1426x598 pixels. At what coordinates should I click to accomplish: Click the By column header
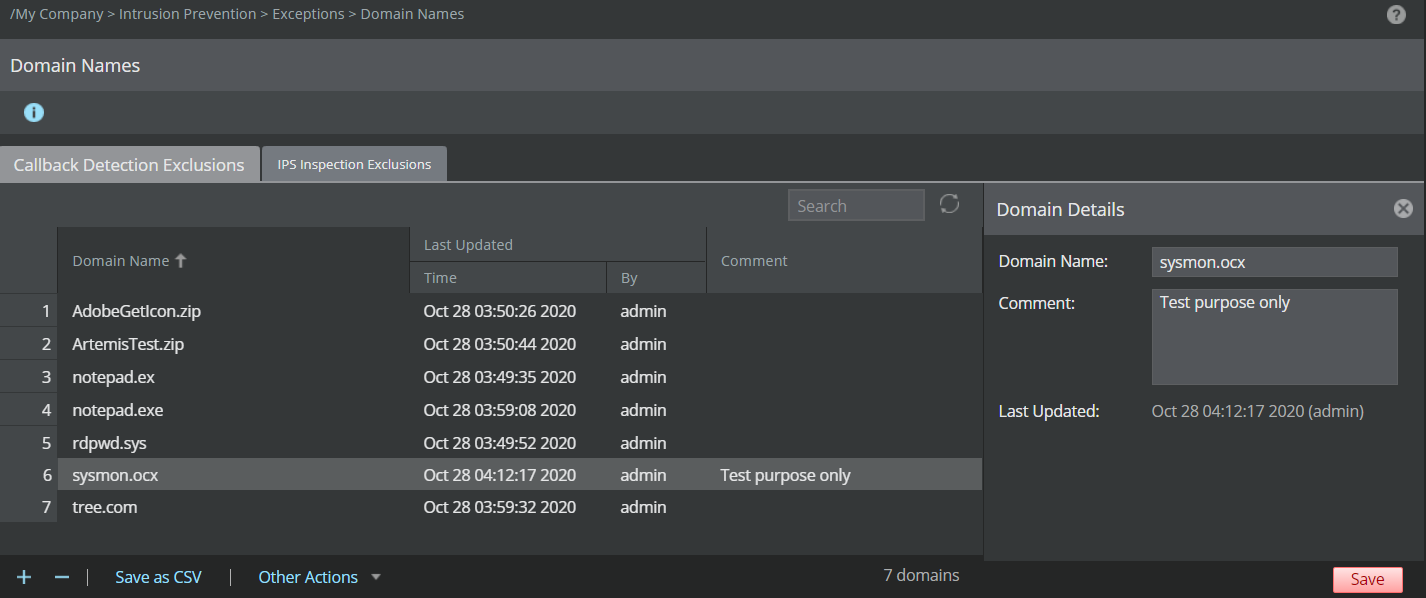click(656, 278)
